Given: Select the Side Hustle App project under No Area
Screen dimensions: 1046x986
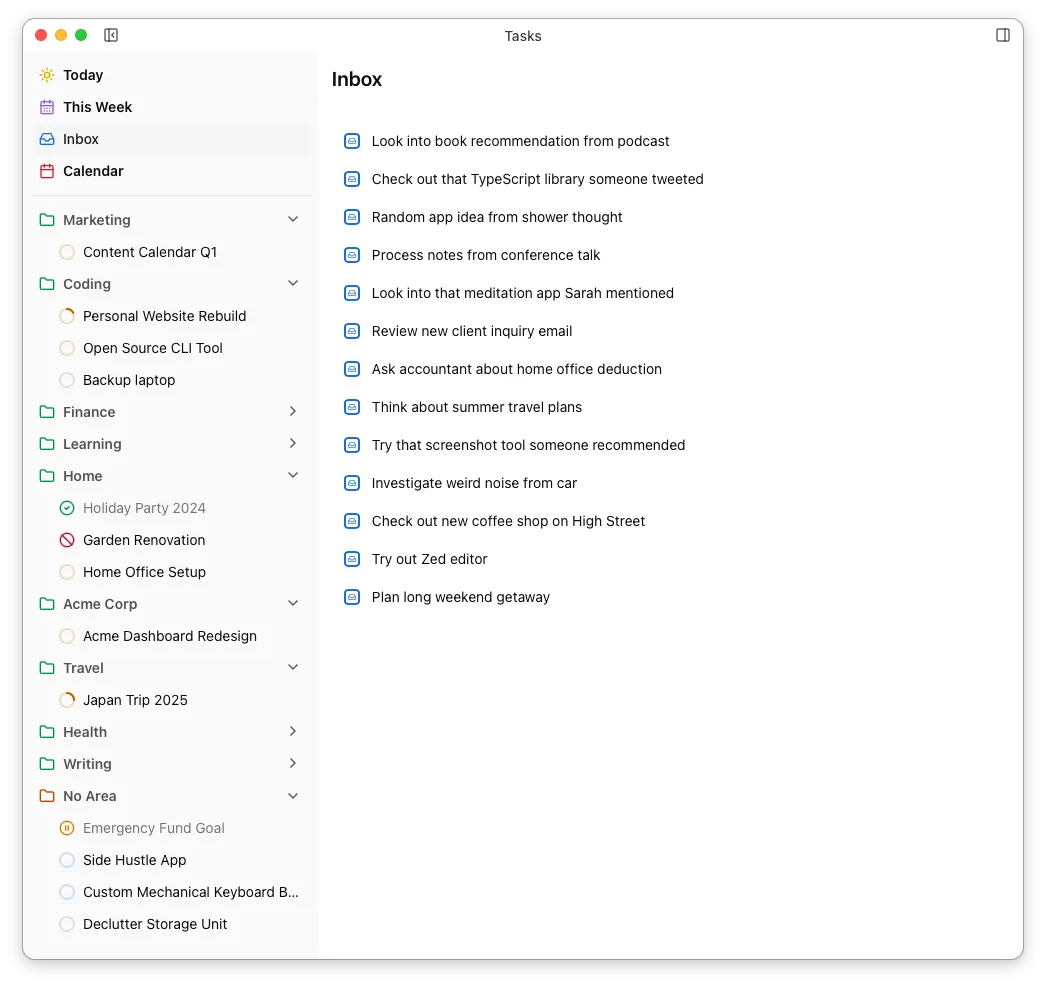Looking at the screenshot, I should (x=134, y=859).
